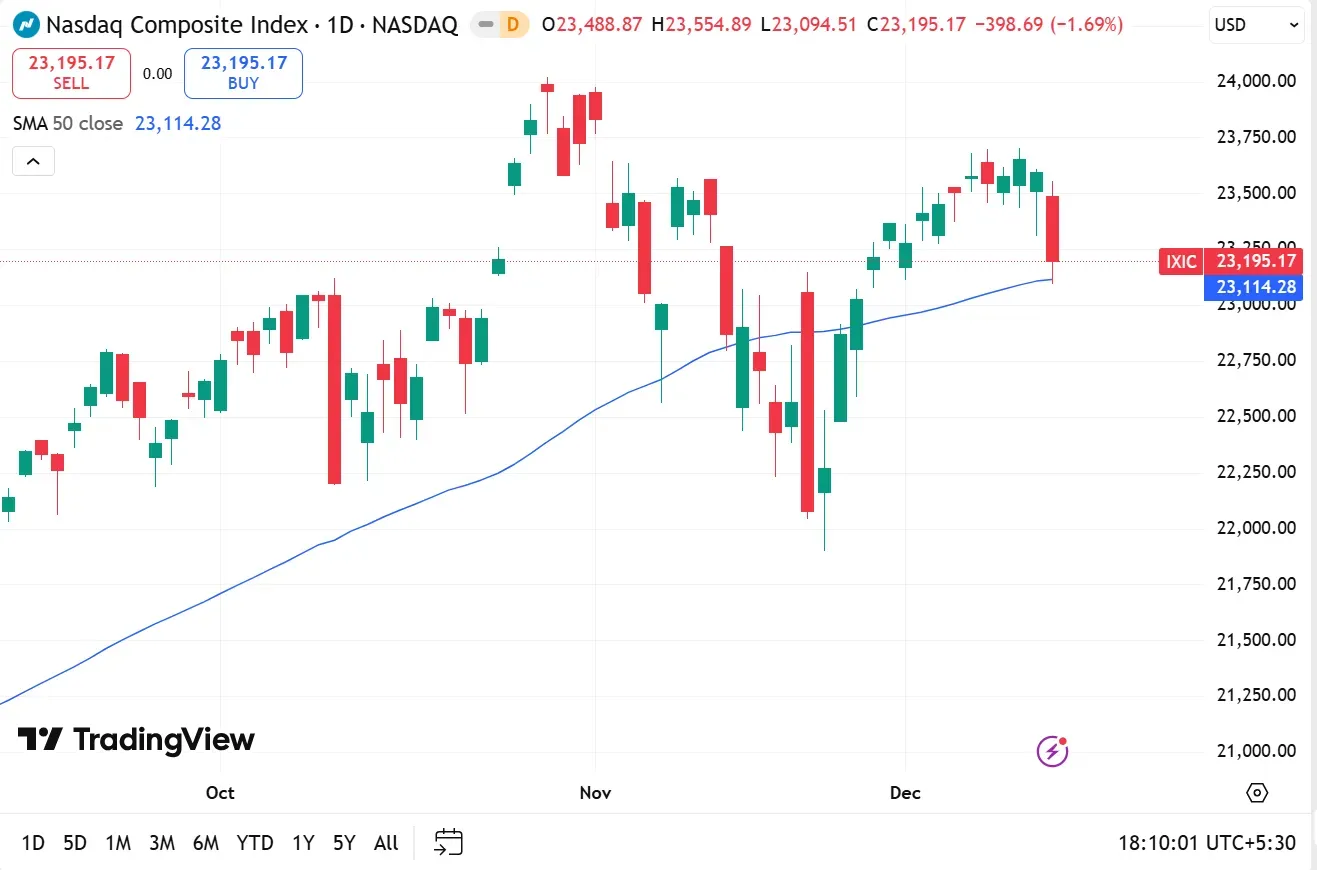Show the All time range
The height and width of the screenshot is (870, 1317).
(386, 843)
